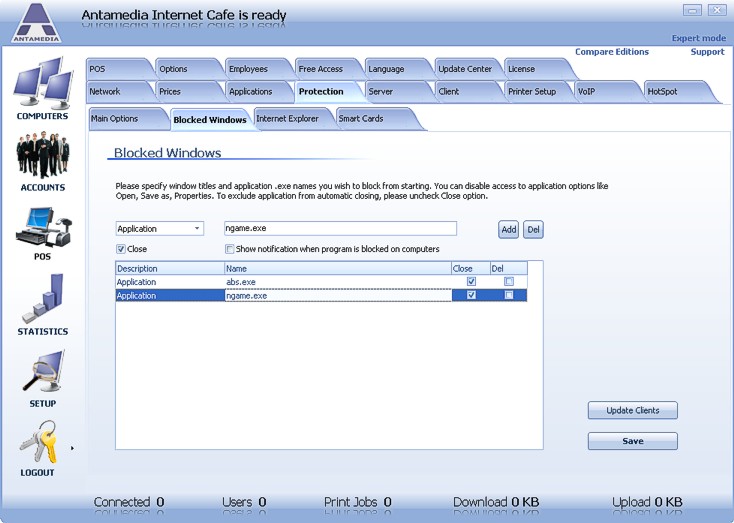The width and height of the screenshot is (734, 523).
Task: Select the Blocked Windows subtab
Action: tap(210, 120)
